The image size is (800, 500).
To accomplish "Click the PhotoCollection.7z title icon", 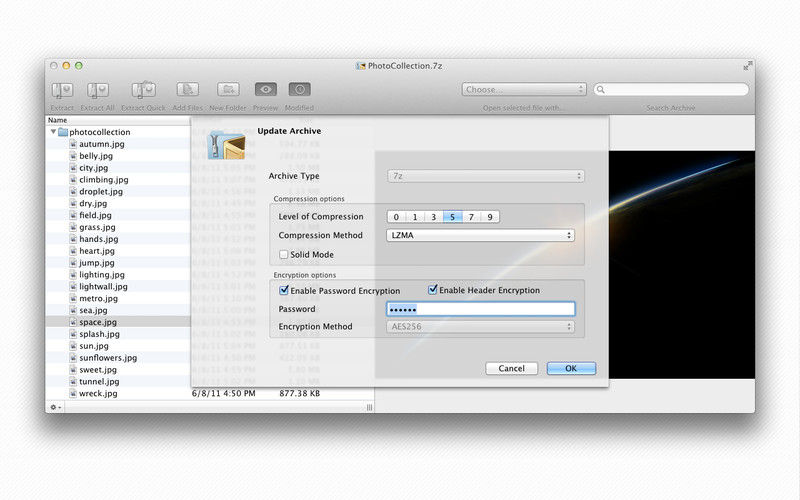I will (x=361, y=66).
